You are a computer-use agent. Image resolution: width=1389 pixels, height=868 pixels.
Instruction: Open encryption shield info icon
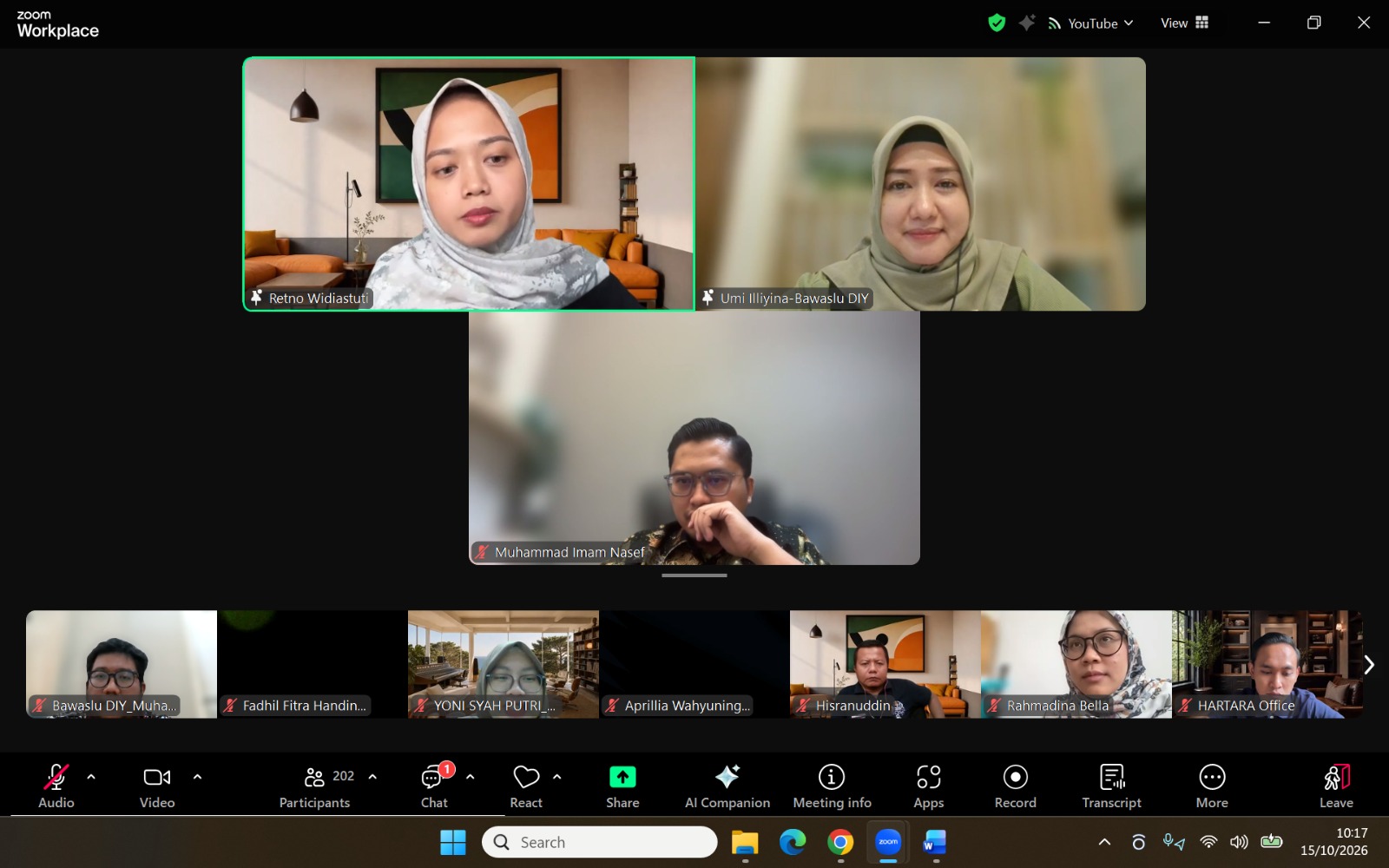click(x=997, y=23)
